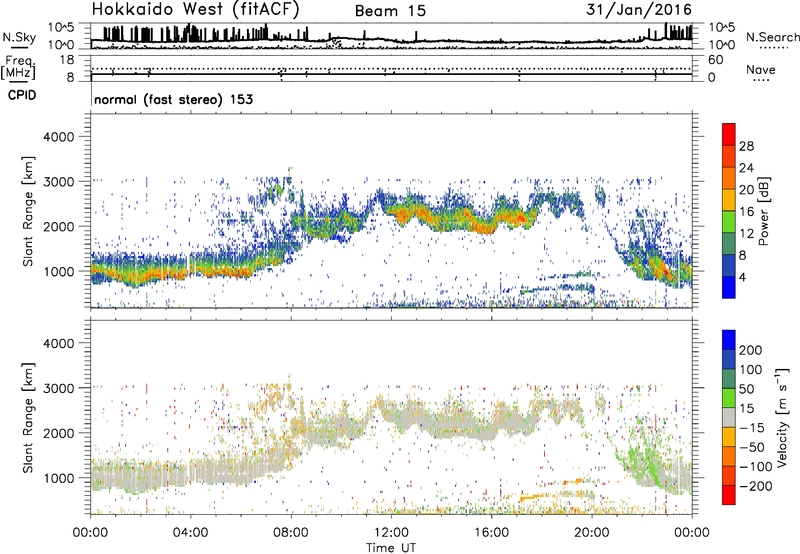
Task: Click the 'Beam 15' label
Action: [x=390, y=11]
